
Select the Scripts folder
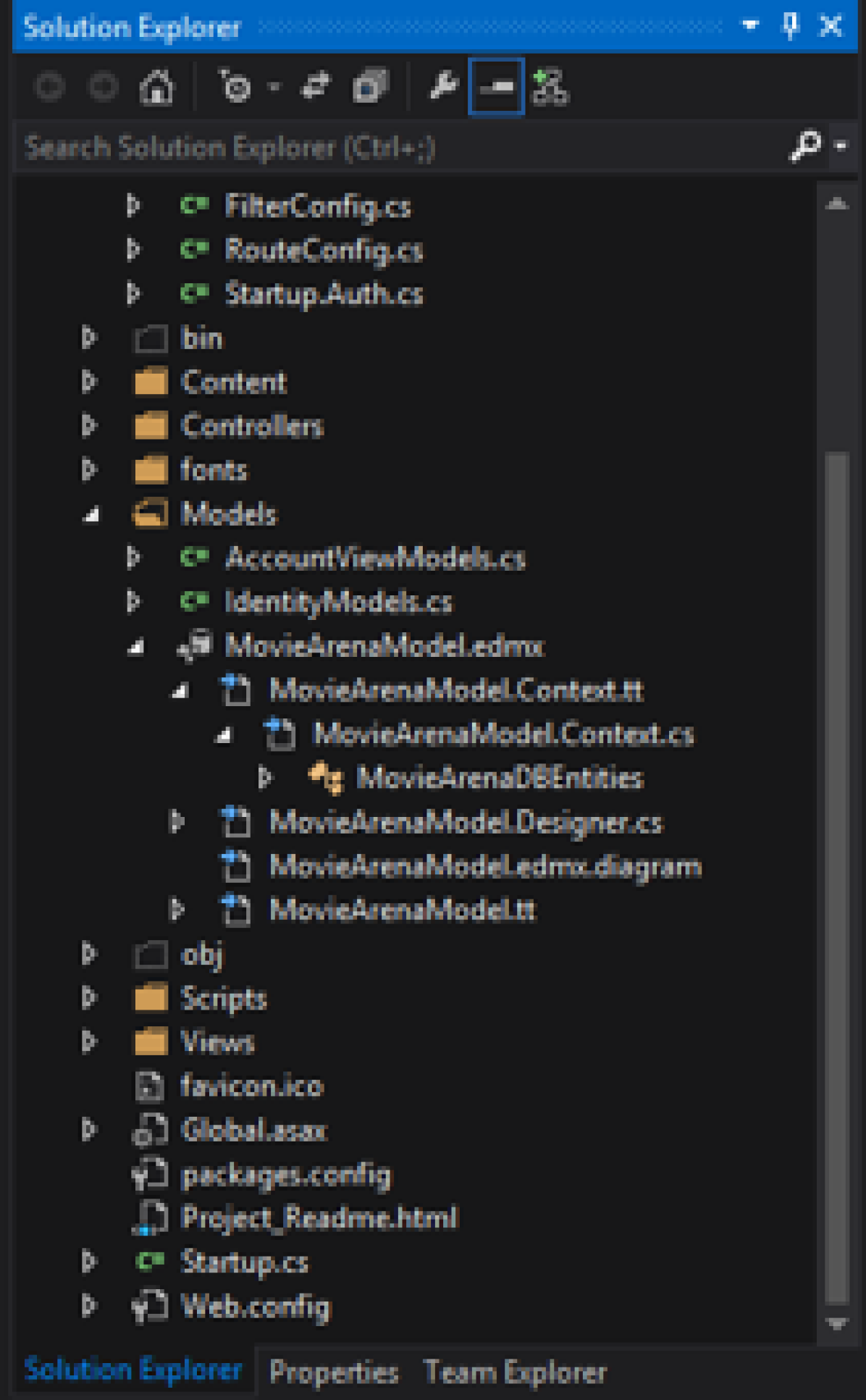coord(223,998)
